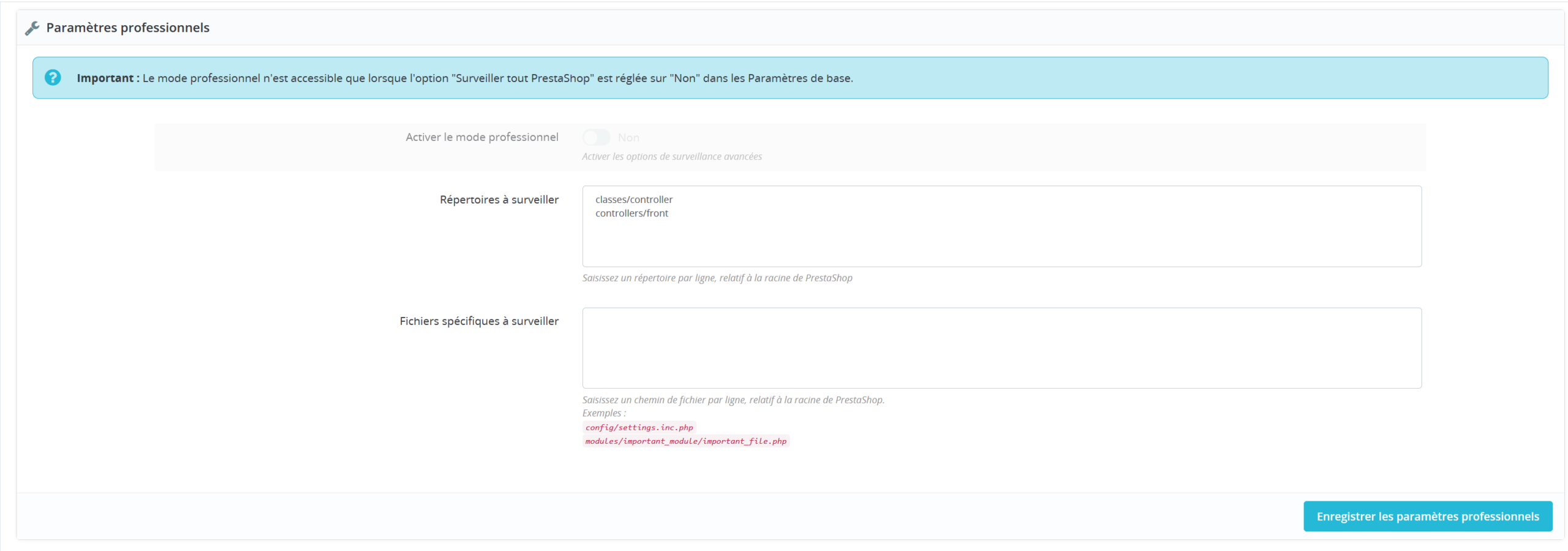Screen dimensions: 1568x551
Task: Click the bold 'Important :' text in the banner
Action: (x=108, y=78)
